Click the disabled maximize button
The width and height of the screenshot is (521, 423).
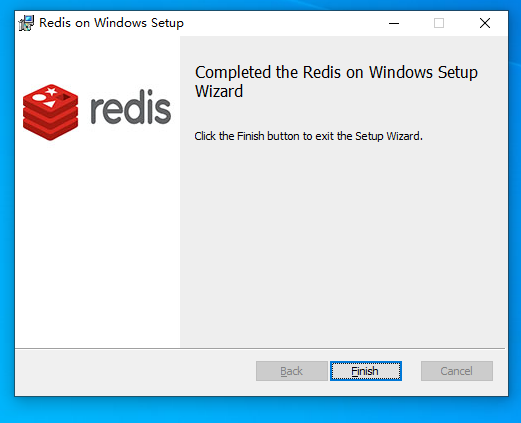[439, 23]
